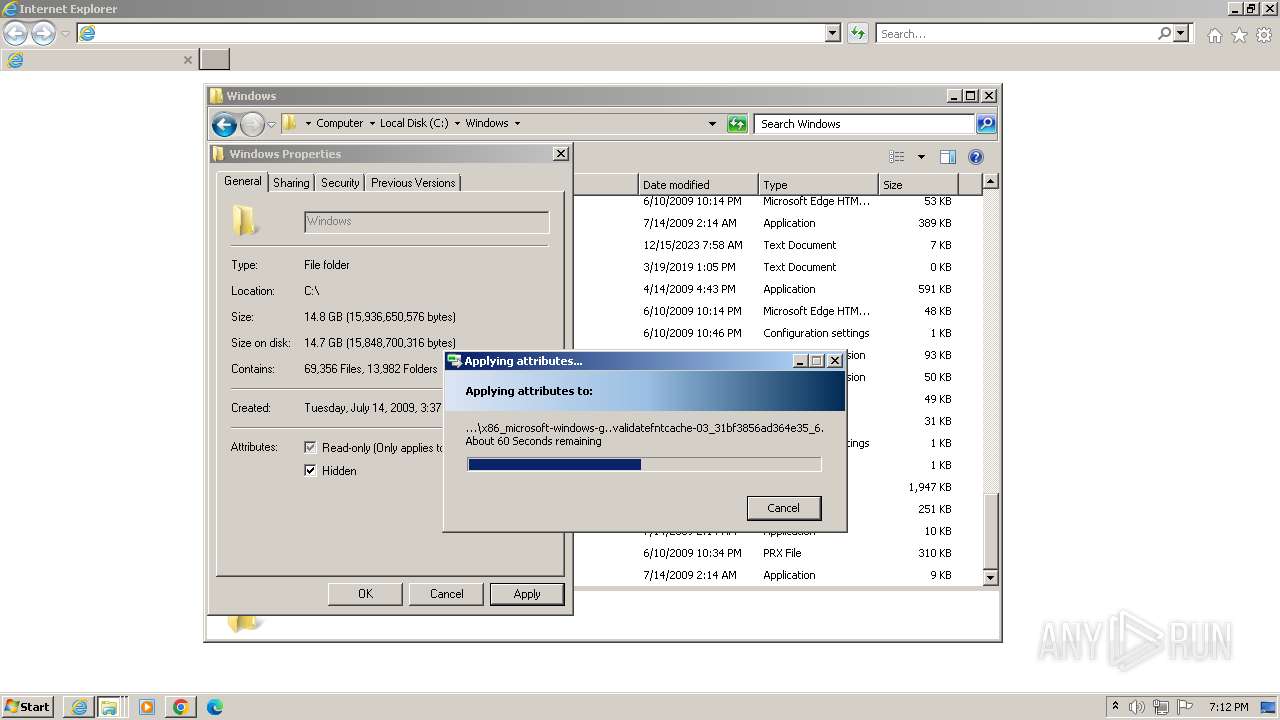This screenshot has height=720, width=1280.
Task: Toggle the Hidden attribute checkbox
Action: (x=310, y=471)
